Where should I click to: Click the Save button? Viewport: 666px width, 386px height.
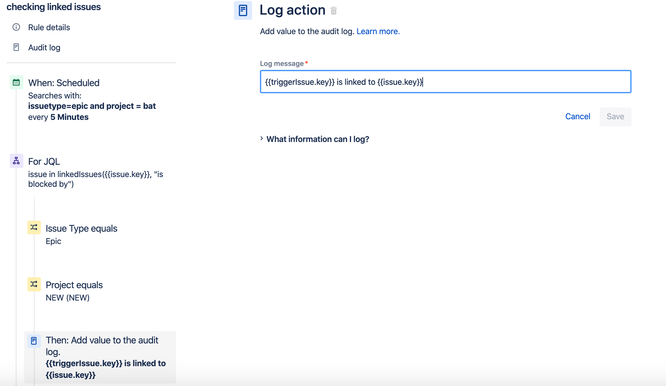(x=615, y=117)
